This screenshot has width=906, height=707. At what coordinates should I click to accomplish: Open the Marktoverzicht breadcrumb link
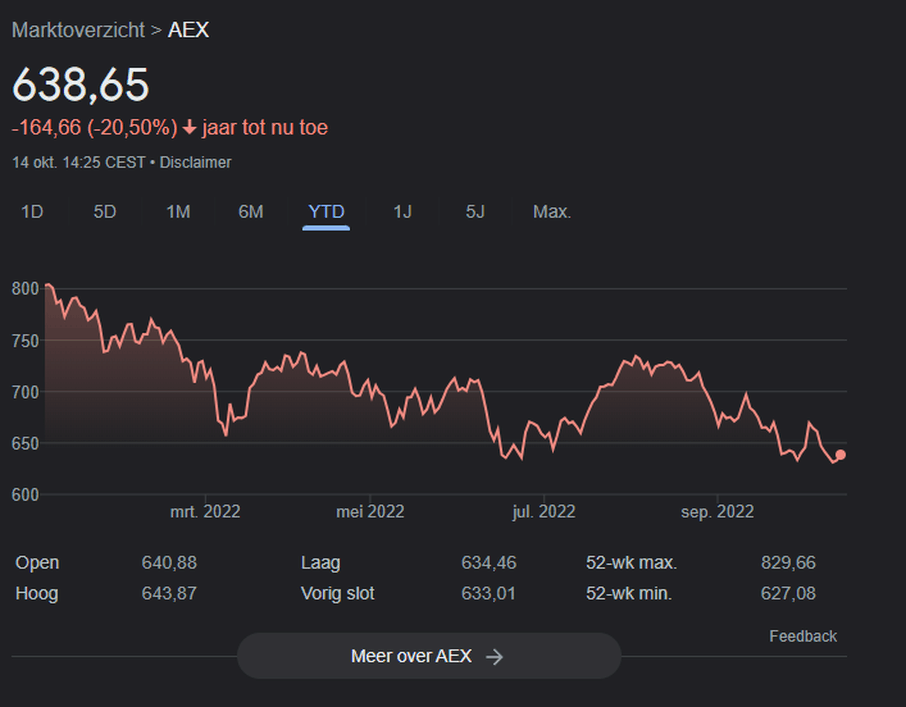point(78,30)
